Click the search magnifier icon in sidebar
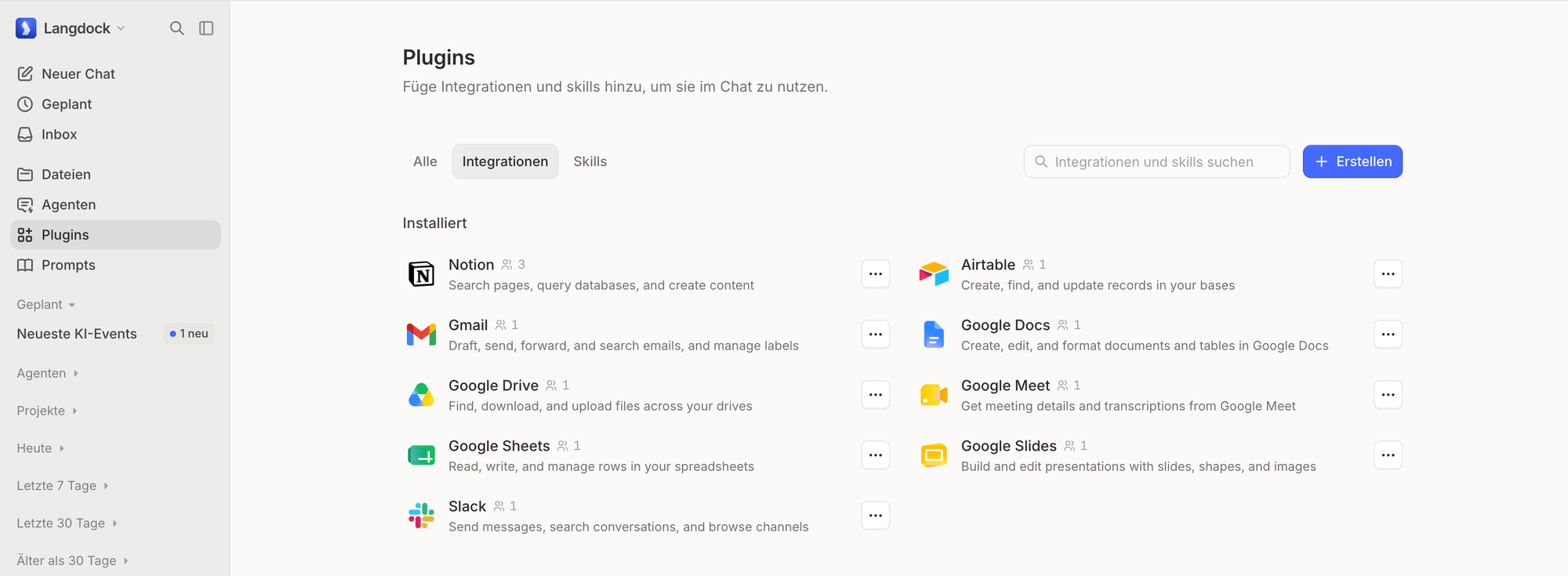Image resolution: width=1568 pixels, height=576 pixels. tap(177, 28)
